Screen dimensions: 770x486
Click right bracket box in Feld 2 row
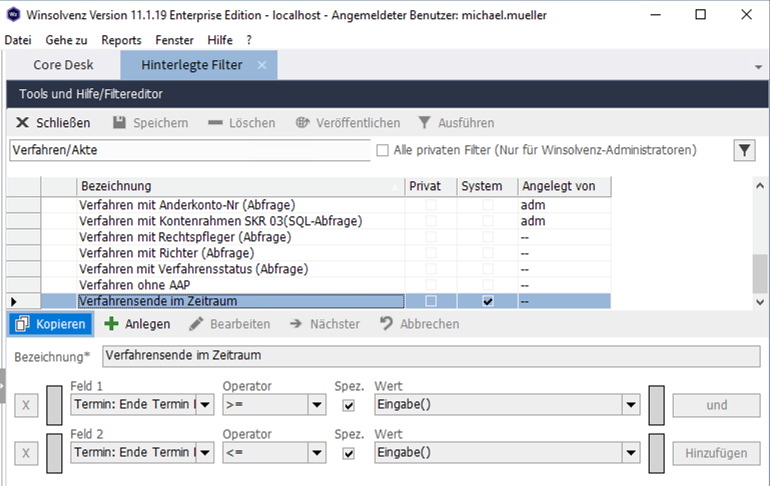click(x=657, y=453)
